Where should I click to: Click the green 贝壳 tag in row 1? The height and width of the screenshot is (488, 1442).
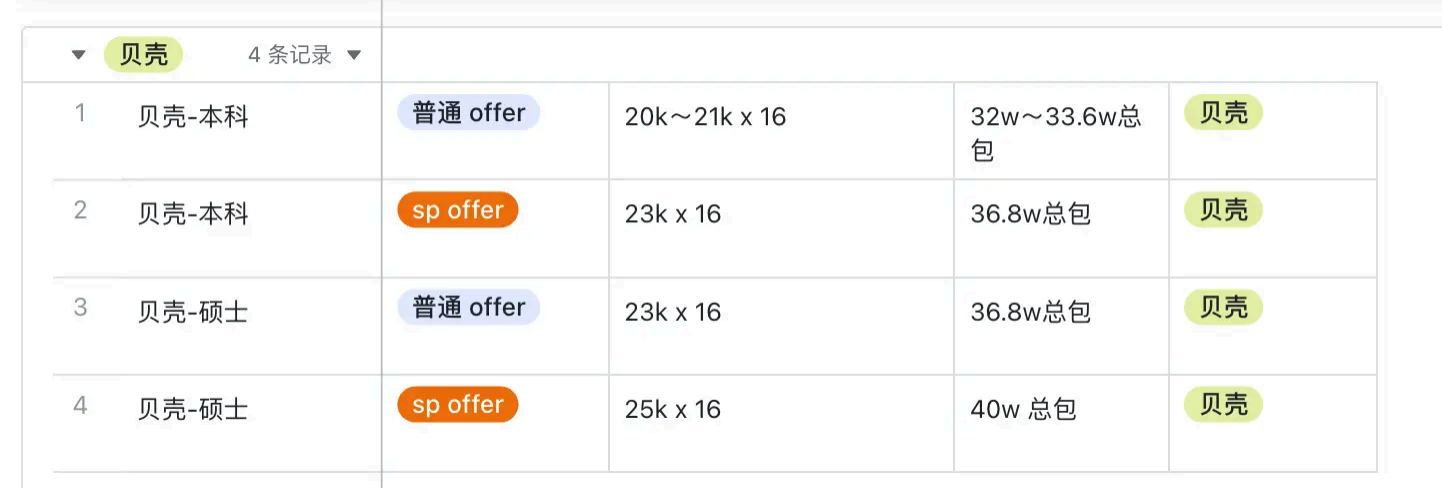pyautogui.click(x=1223, y=113)
